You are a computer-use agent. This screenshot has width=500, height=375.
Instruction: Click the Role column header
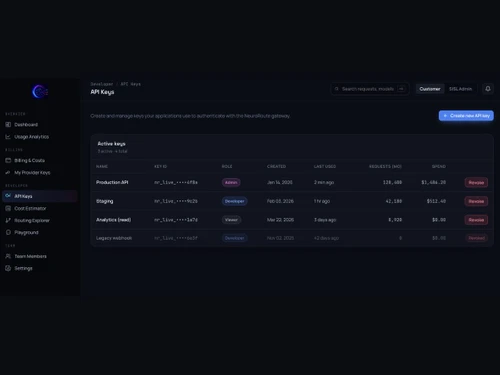[227, 166]
